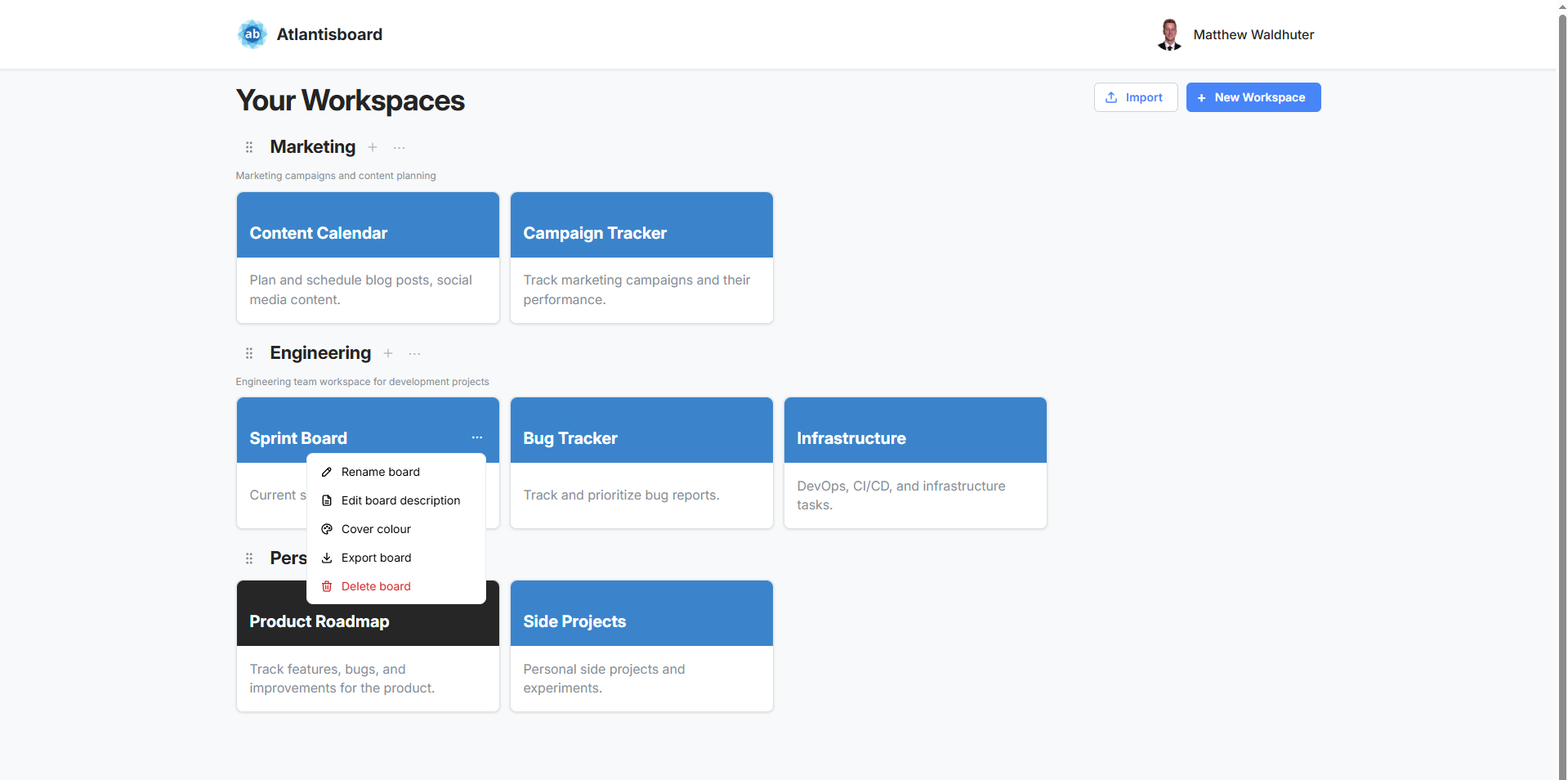The height and width of the screenshot is (780, 1568).
Task: Open the Engineering workspace three-dot options menu
Action: tap(414, 354)
